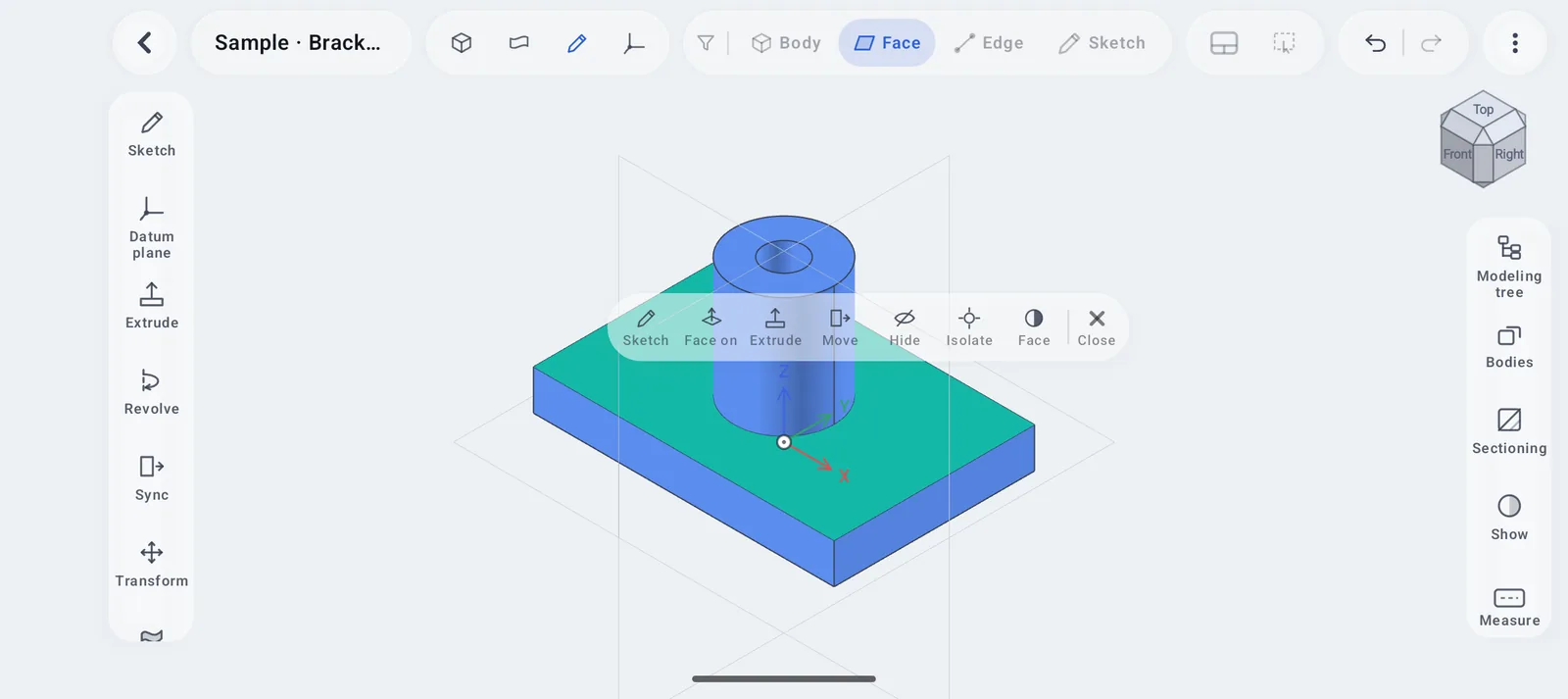Select the origin point of the coordinate axes
The height and width of the screenshot is (699, 1568).
point(784,442)
